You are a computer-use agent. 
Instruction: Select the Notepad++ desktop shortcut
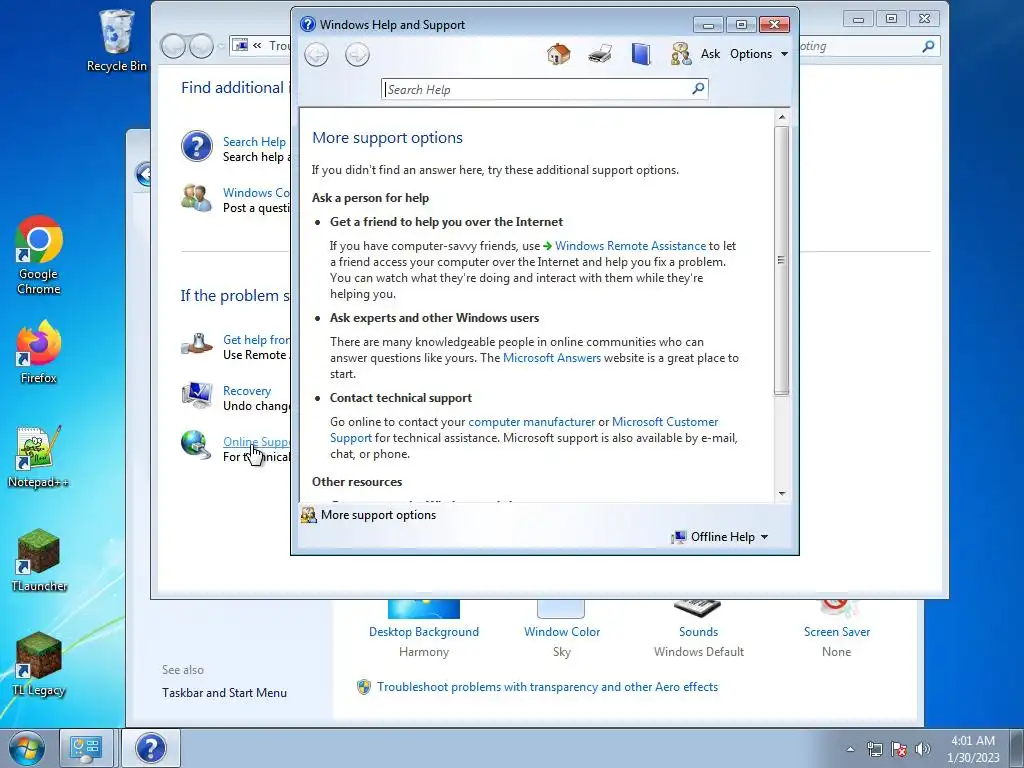[x=39, y=456]
